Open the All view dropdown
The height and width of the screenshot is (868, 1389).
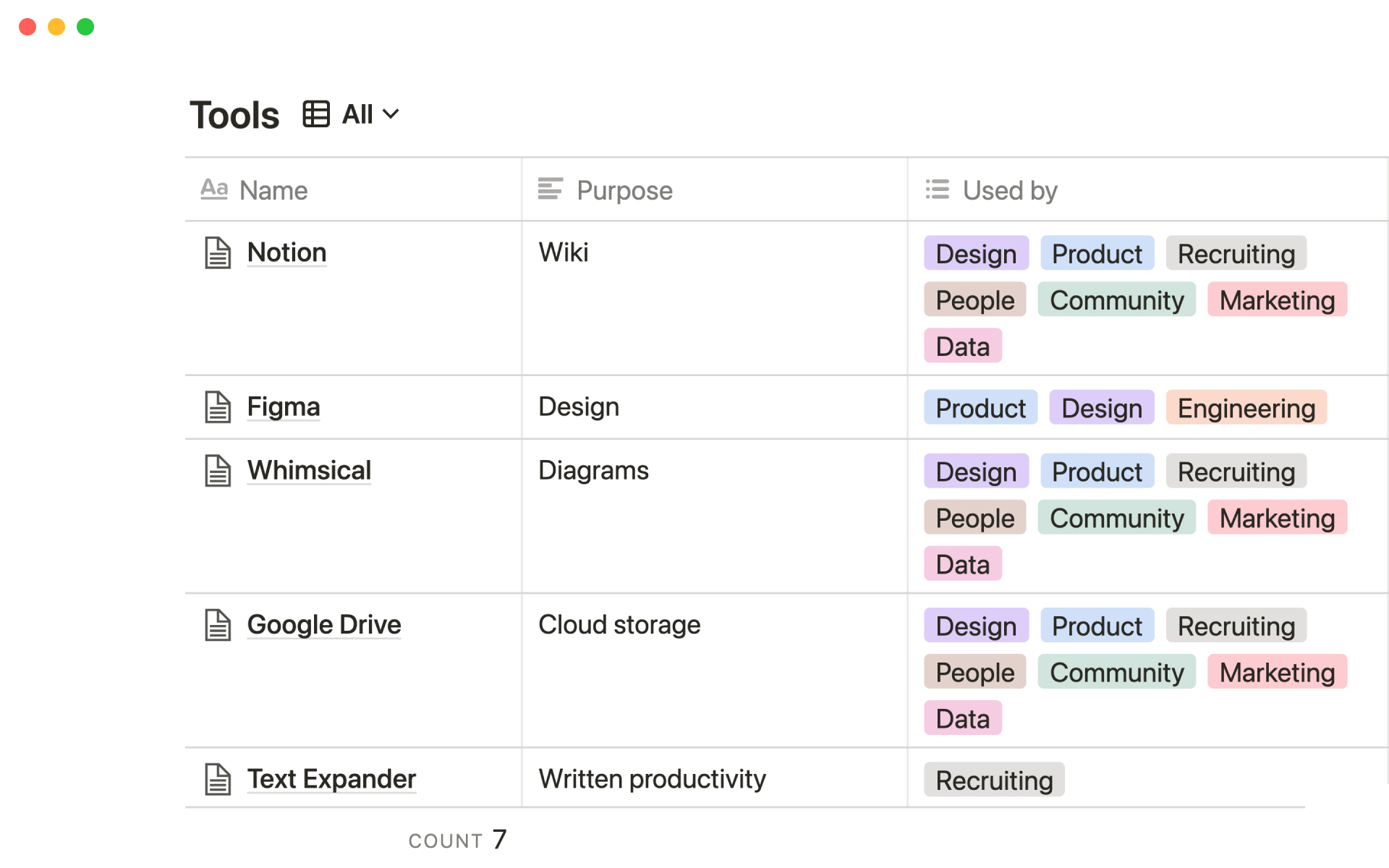click(x=370, y=114)
